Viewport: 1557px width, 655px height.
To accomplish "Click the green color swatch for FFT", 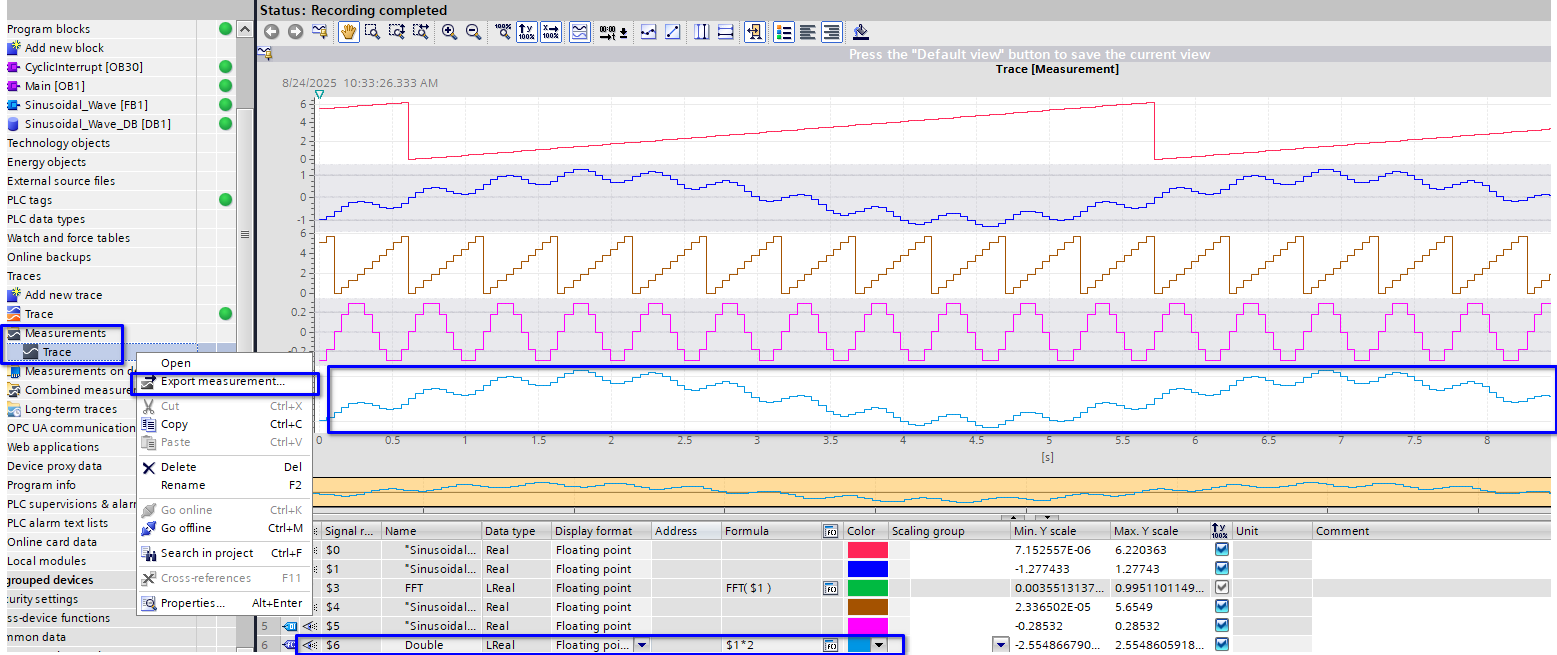I will [866, 588].
